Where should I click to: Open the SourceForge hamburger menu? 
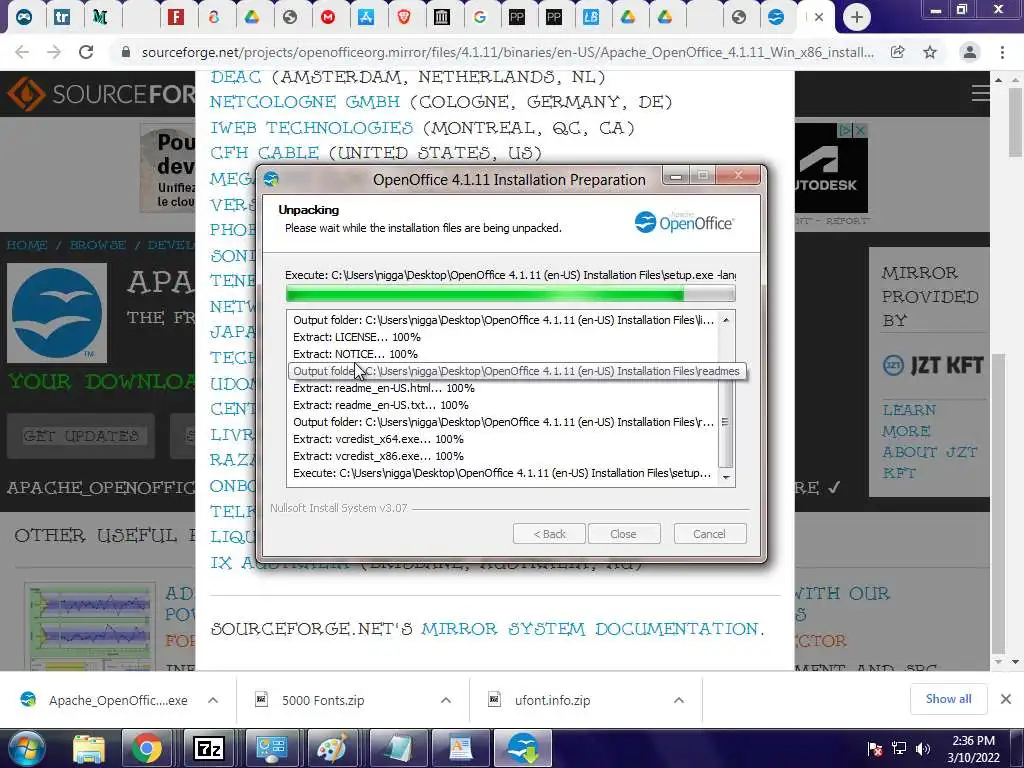pyautogui.click(x=979, y=93)
